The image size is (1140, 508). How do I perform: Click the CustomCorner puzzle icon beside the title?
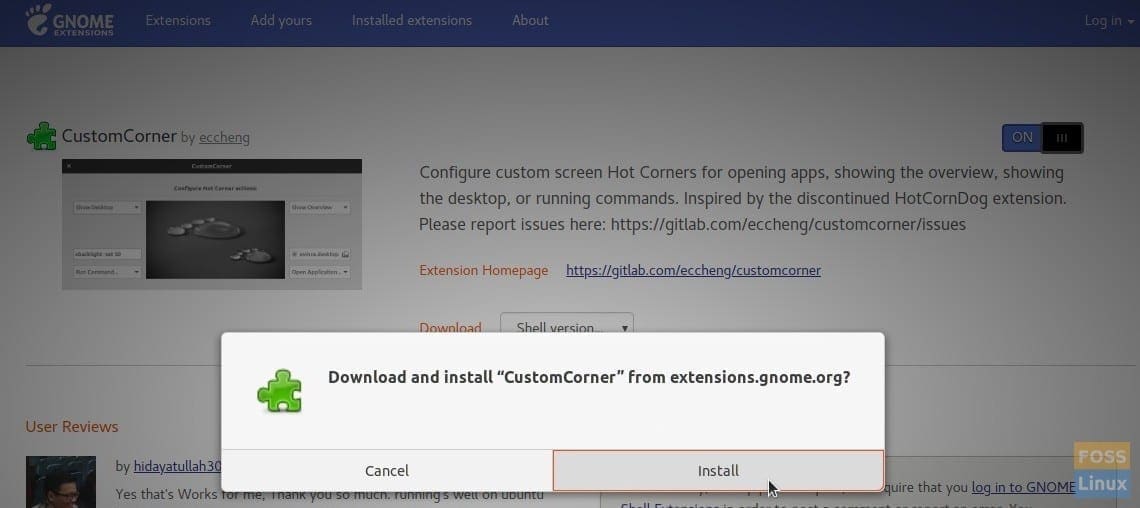41,136
